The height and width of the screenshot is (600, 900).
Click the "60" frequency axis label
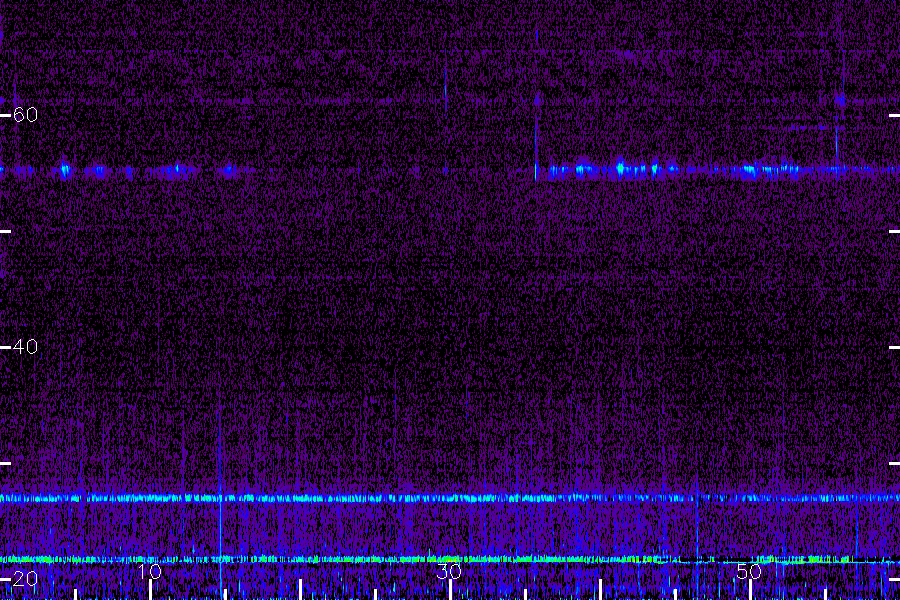[x=25, y=115]
